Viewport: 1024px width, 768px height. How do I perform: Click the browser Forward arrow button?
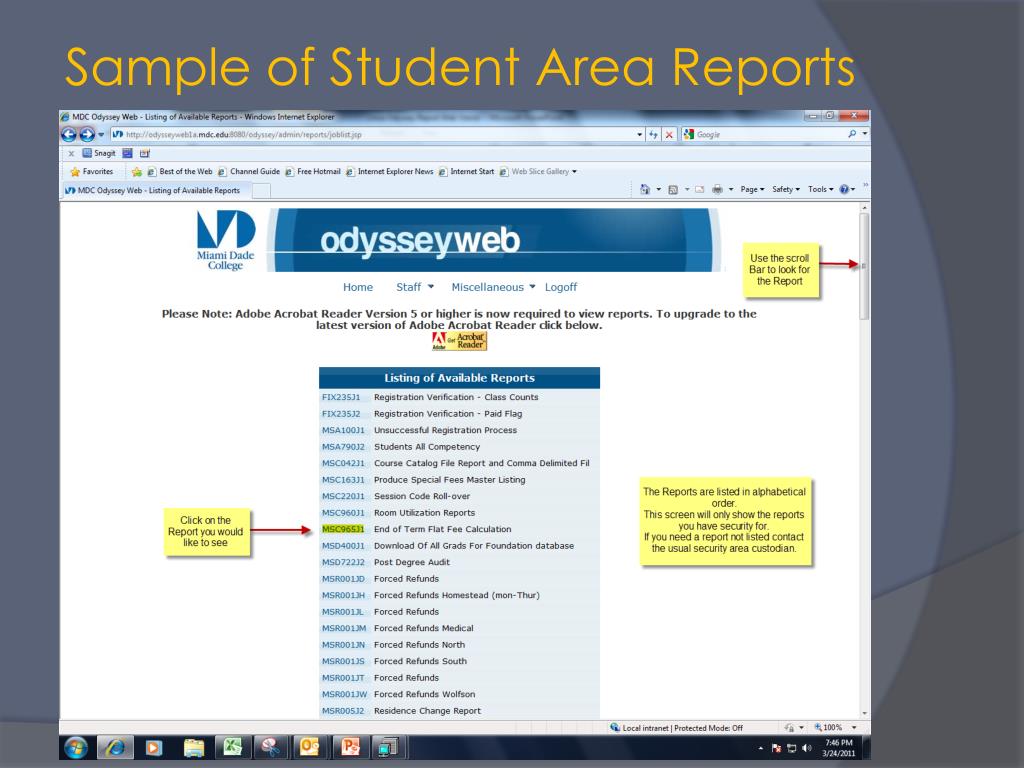click(87, 135)
